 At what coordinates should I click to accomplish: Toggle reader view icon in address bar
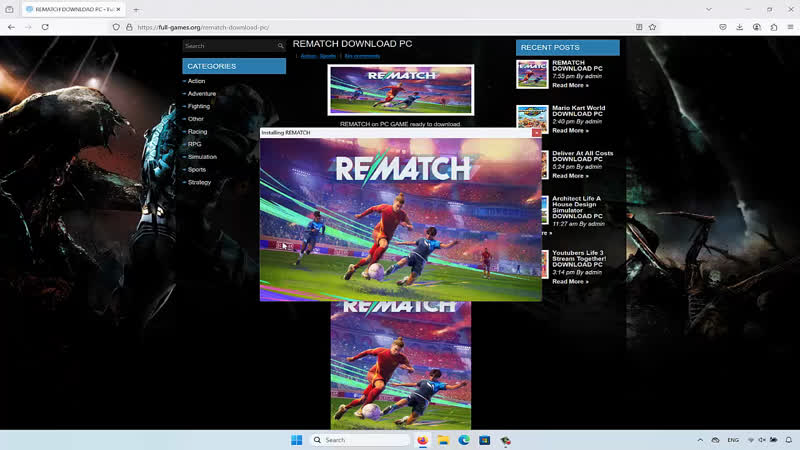[639, 27]
